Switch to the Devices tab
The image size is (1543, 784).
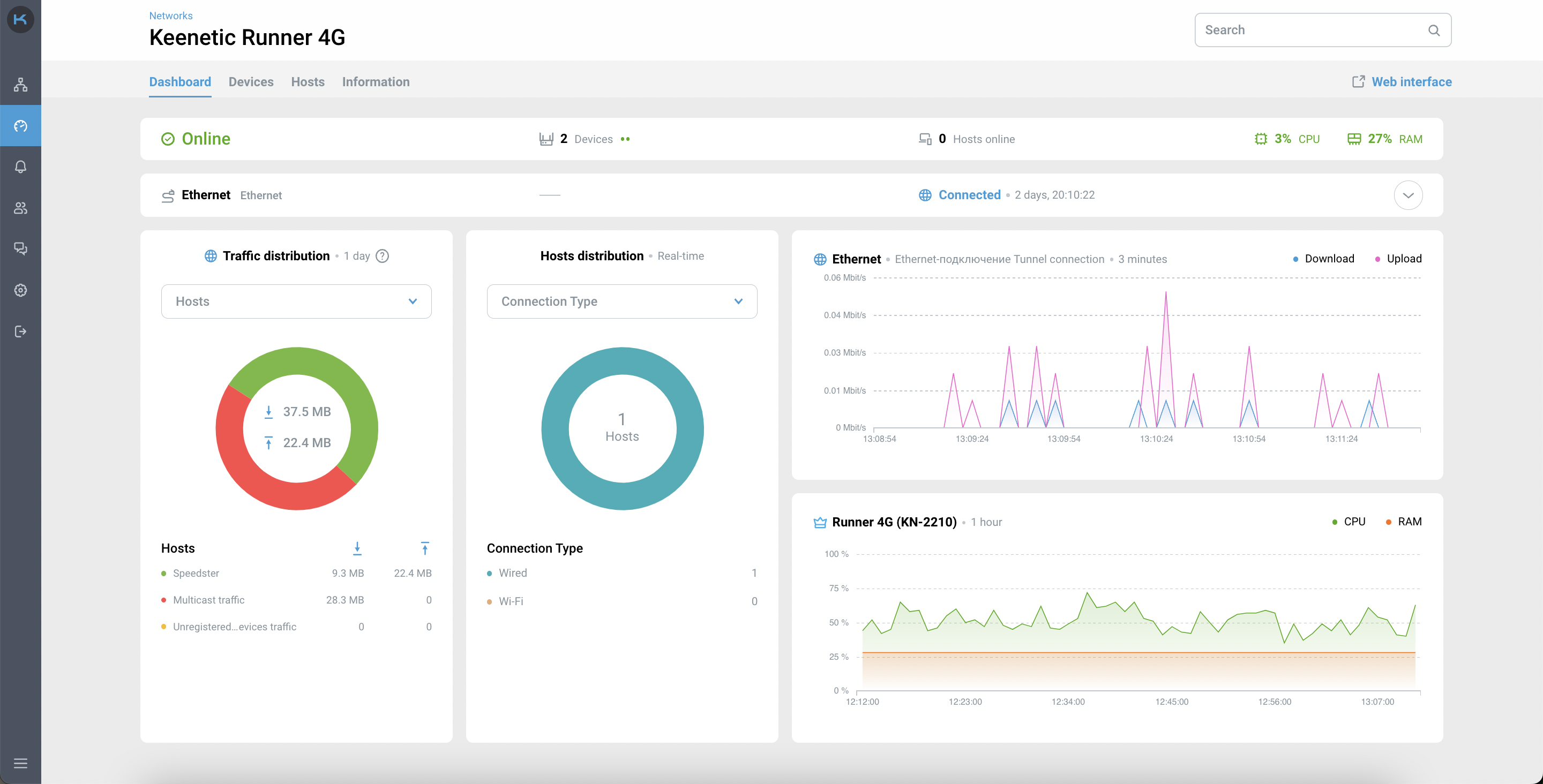pos(251,81)
